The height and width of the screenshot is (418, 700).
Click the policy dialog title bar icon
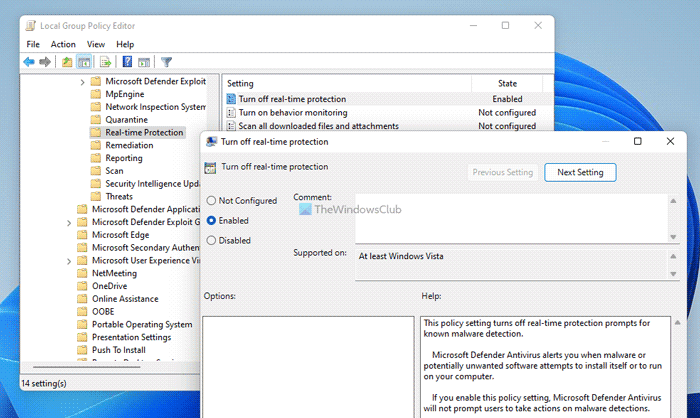tap(211, 142)
